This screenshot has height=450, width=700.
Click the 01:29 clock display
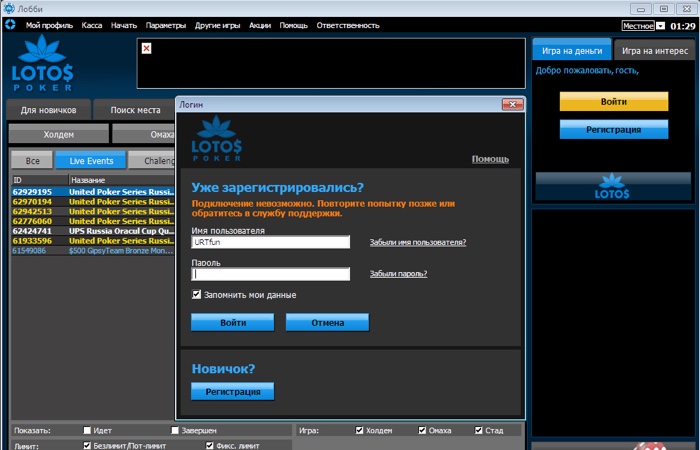[x=683, y=26]
